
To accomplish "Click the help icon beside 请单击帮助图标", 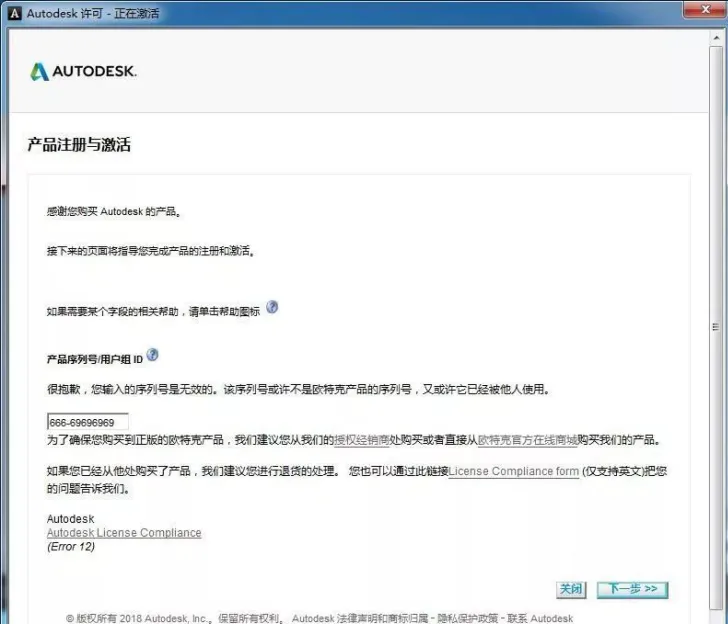I will point(272,307).
